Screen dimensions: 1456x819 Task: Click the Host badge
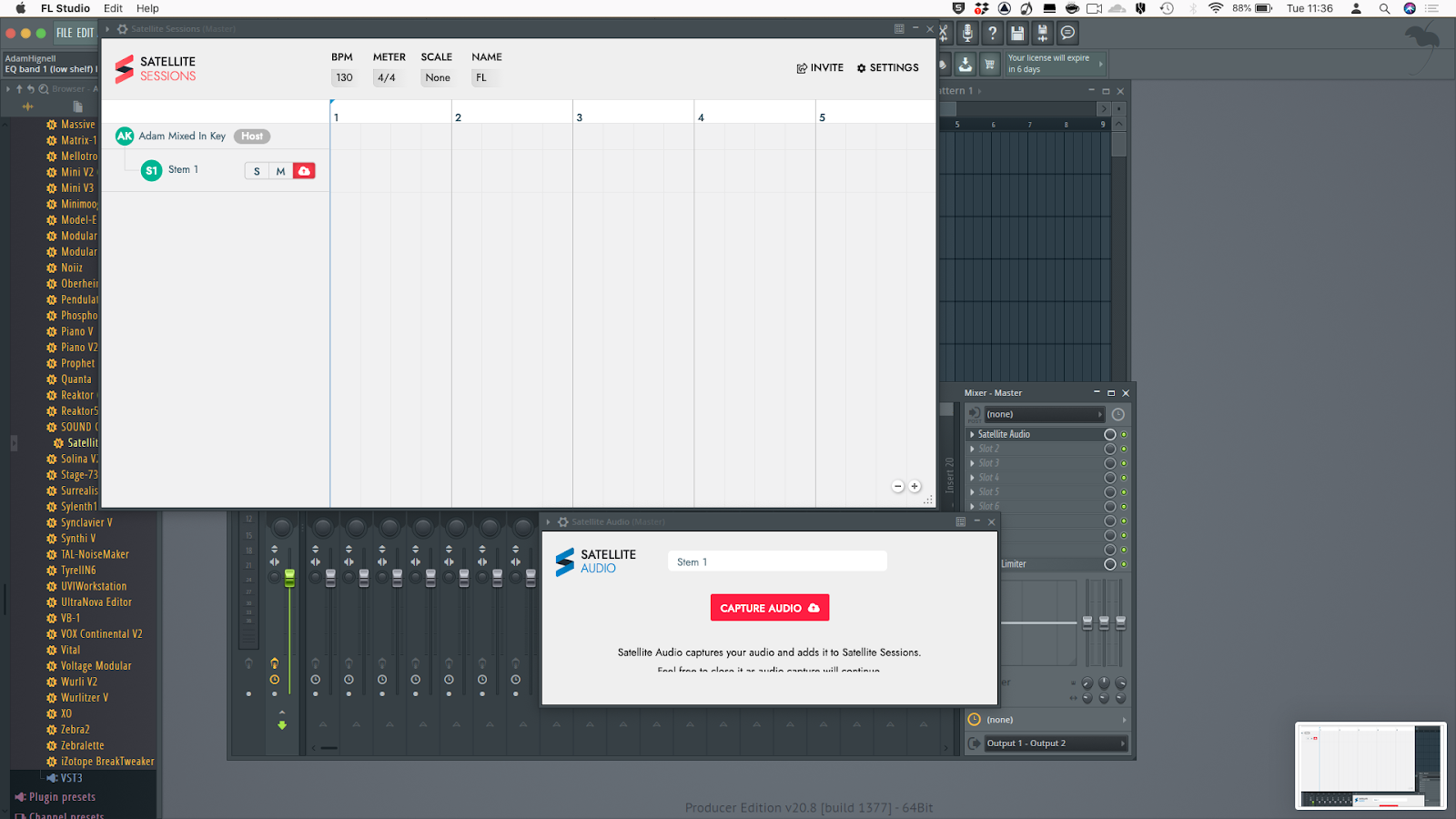[x=252, y=136]
